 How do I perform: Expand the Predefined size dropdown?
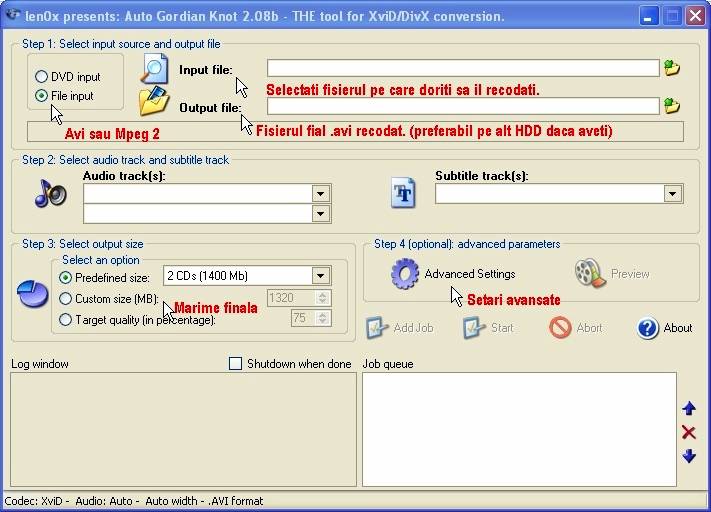click(321, 276)
